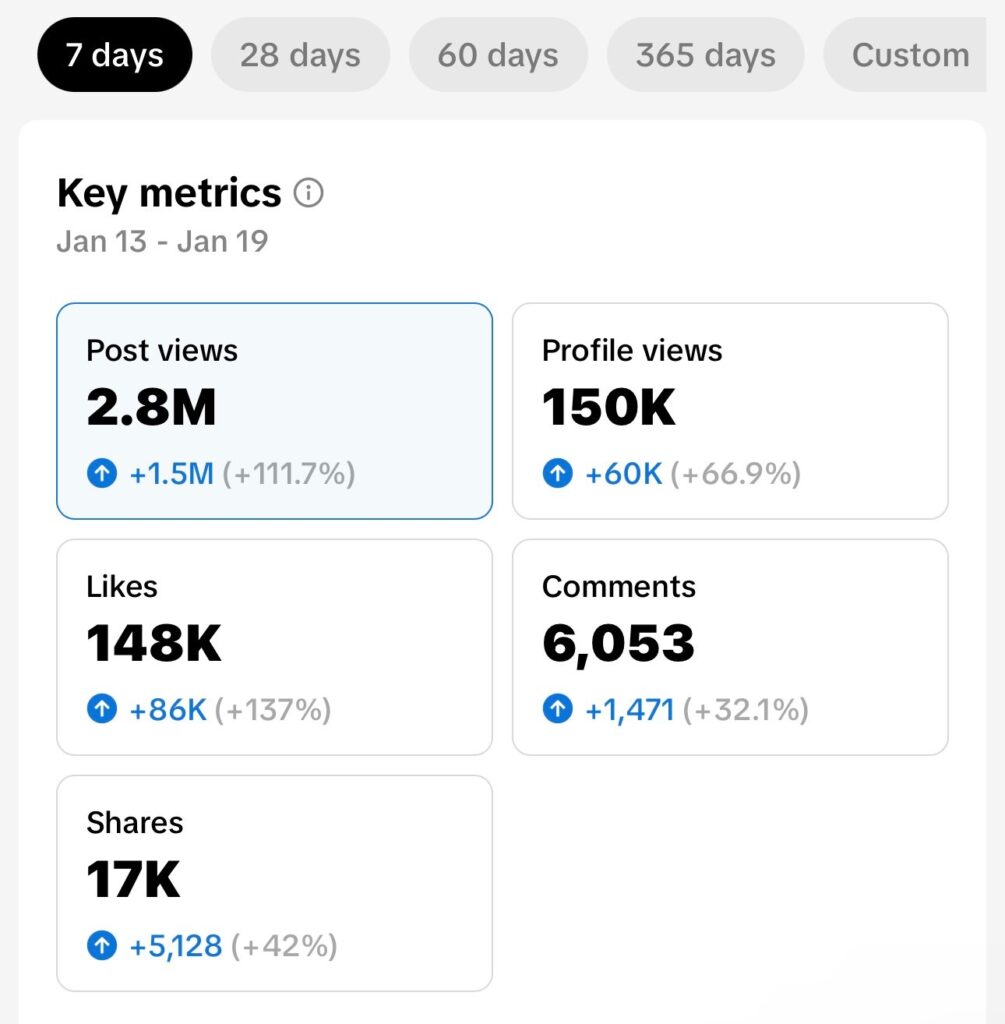The image size is (1005, 1024).
Task: Click the Likes increase arrow icon
Action: pyautogui.click(x=102, y=709)
